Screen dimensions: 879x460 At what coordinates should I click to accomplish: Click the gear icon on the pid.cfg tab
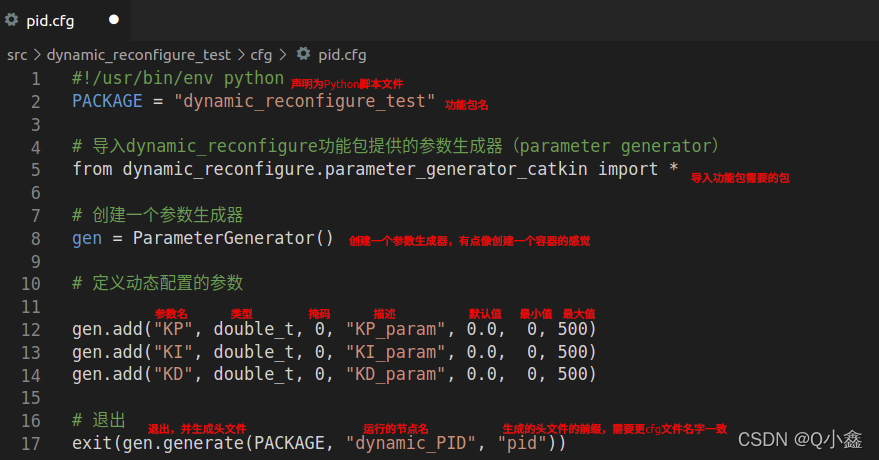[x=12, y=19]
